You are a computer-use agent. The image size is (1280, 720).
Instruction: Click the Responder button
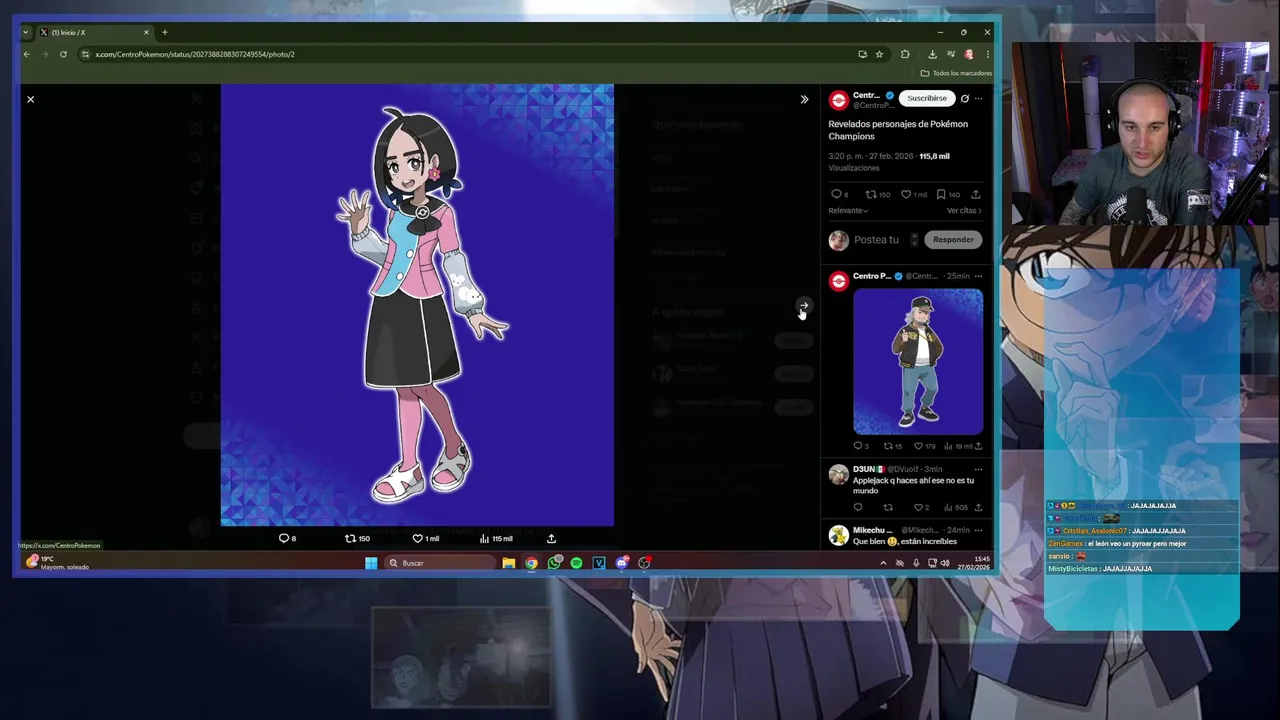(x=953, y=240)
